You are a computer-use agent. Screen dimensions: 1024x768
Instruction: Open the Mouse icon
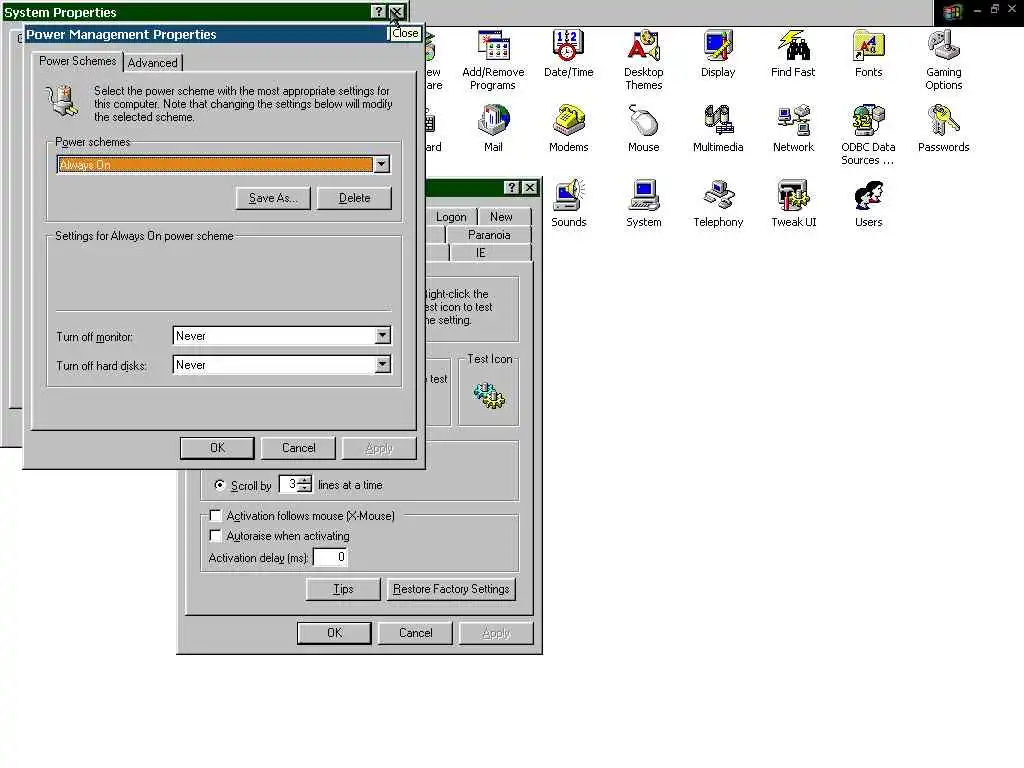tap(643, 128)
